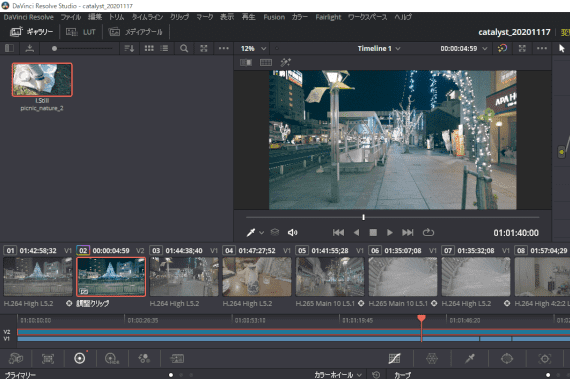Play forward
Screen dimensions: 570x379
tap(390, 233)
